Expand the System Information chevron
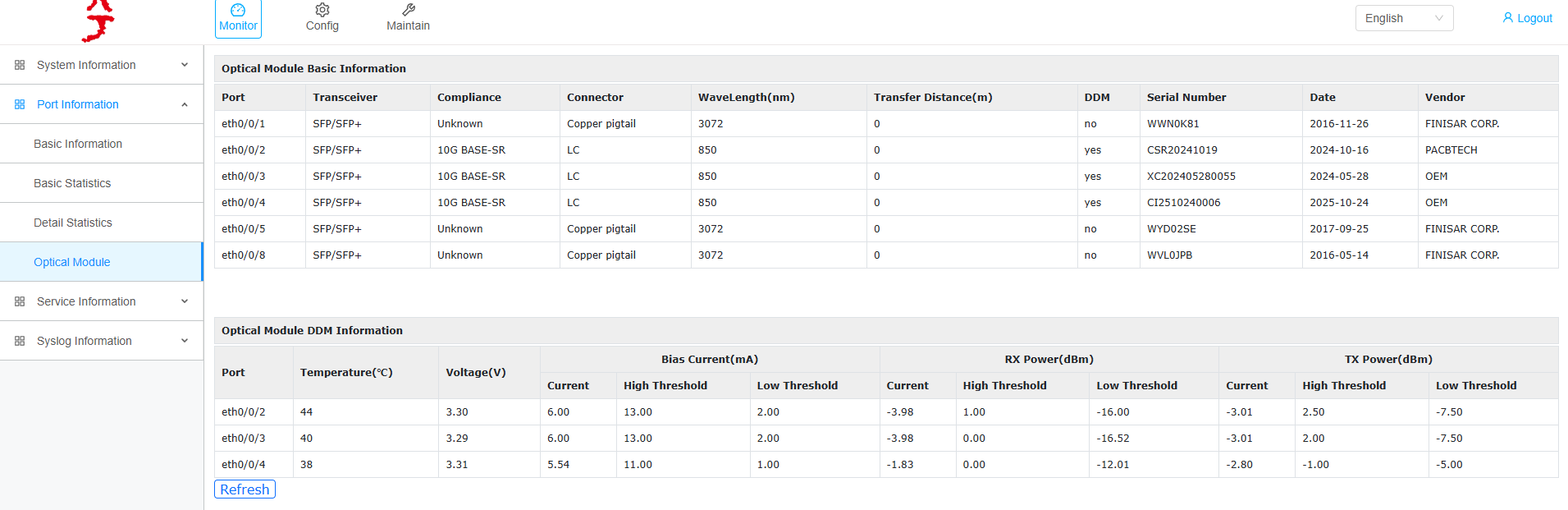This screenshot has height=510, width=1568. pos(185,65)
